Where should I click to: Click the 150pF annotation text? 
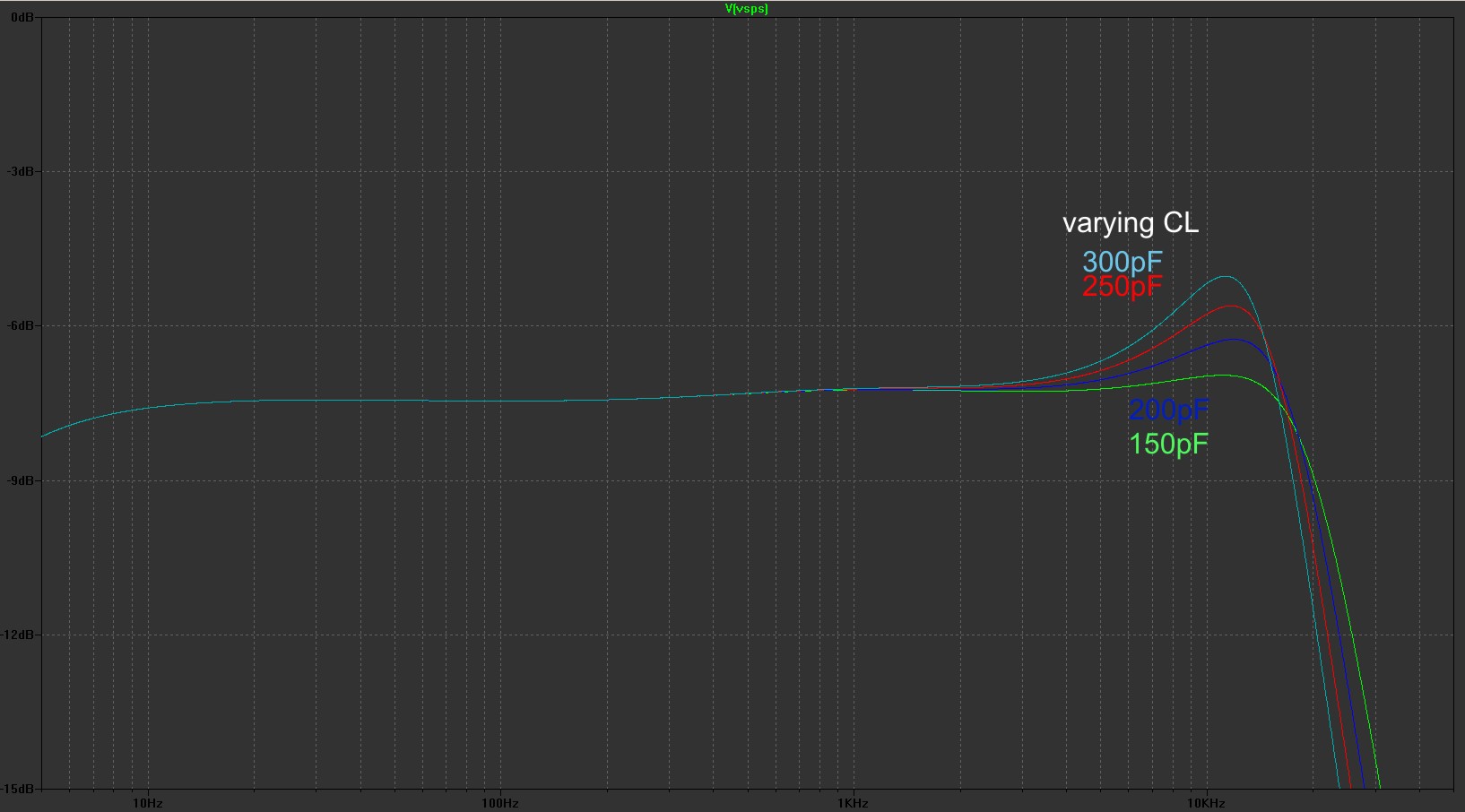(x=1168, y=444)
